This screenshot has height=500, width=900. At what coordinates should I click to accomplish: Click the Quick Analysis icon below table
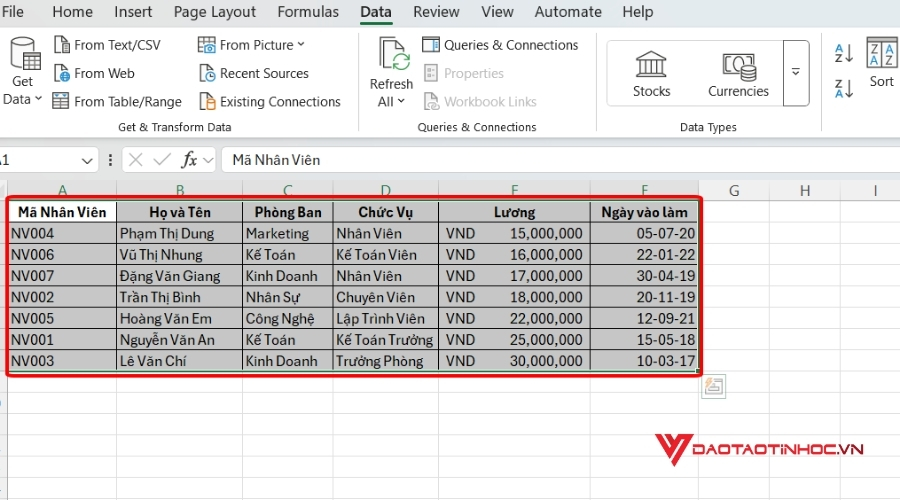[713, 388]
